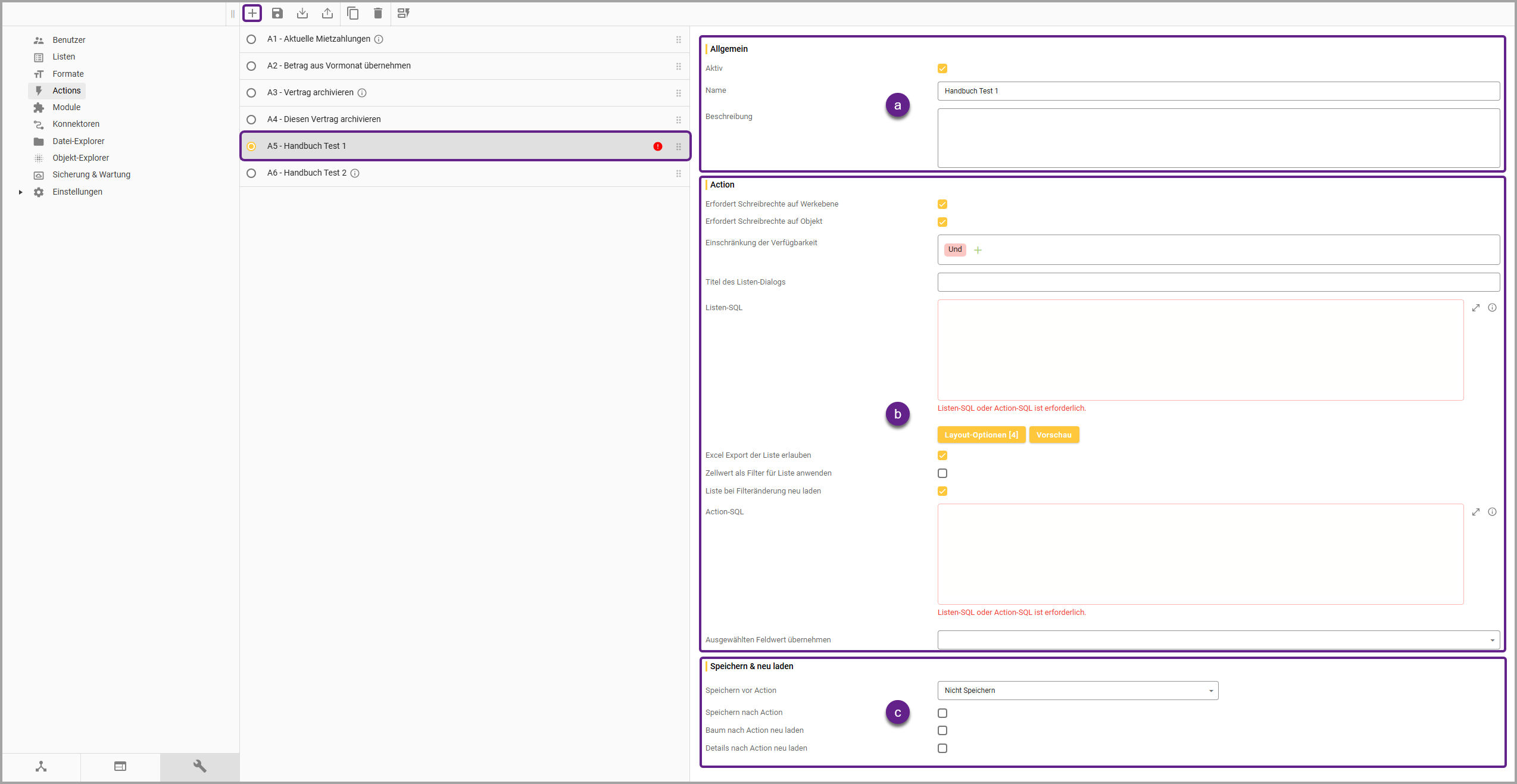Enable Zellwert als Filter für Liste anwenden
1517x784 pixels.
pos(942,473)
